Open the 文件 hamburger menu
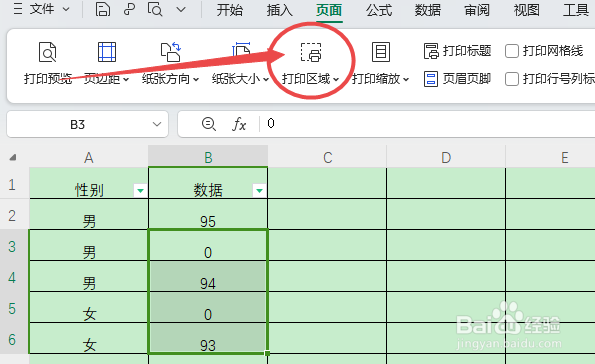Image resolution: width=595 pixels, height=364 pixels. coord(41,9)
